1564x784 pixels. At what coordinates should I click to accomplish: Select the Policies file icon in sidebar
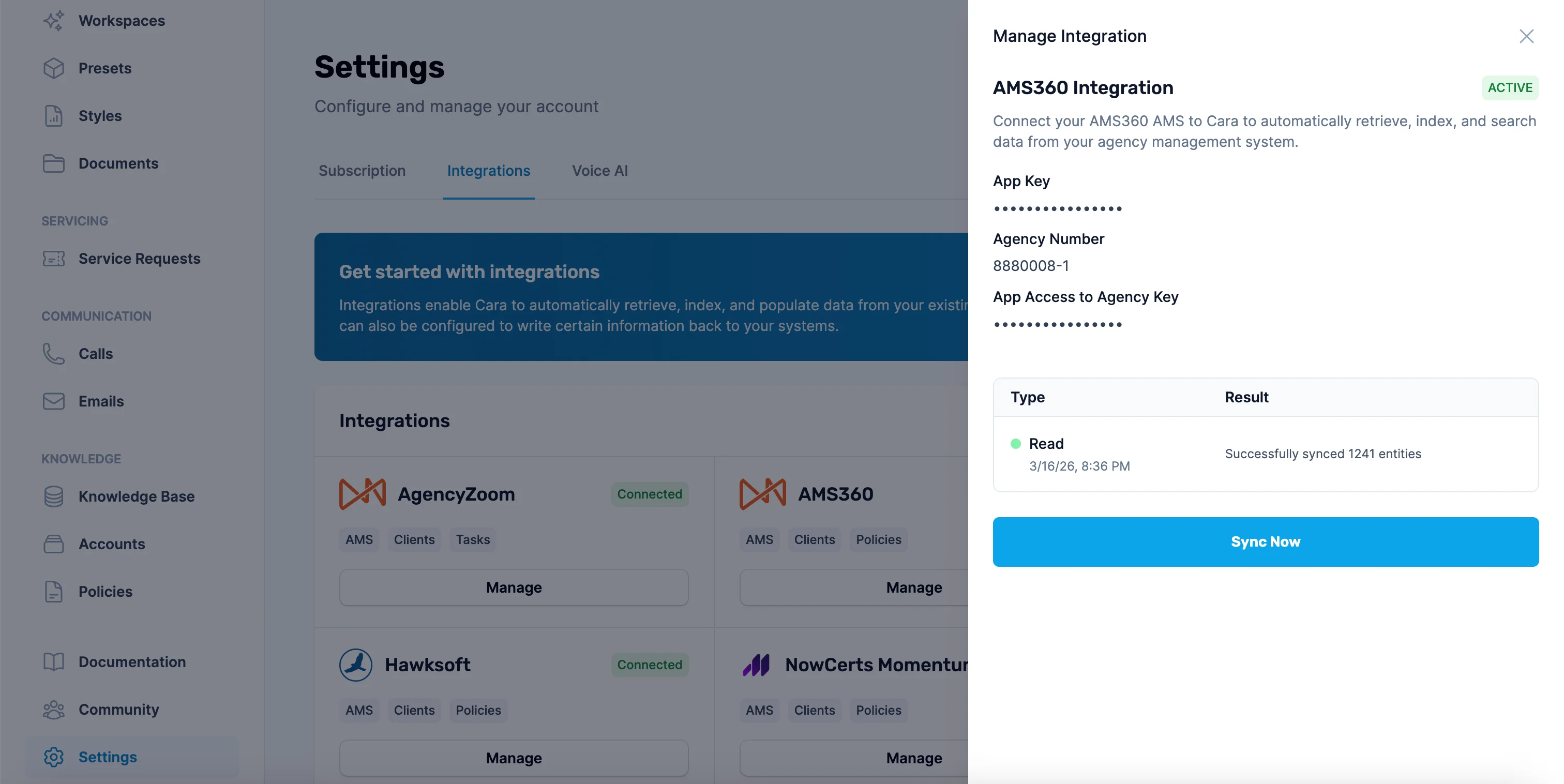53,592
